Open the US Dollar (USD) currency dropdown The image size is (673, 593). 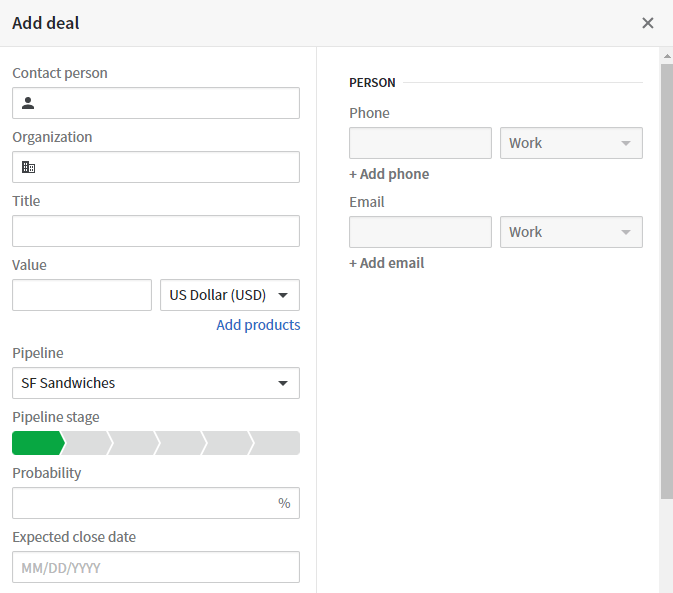point(230,295)
